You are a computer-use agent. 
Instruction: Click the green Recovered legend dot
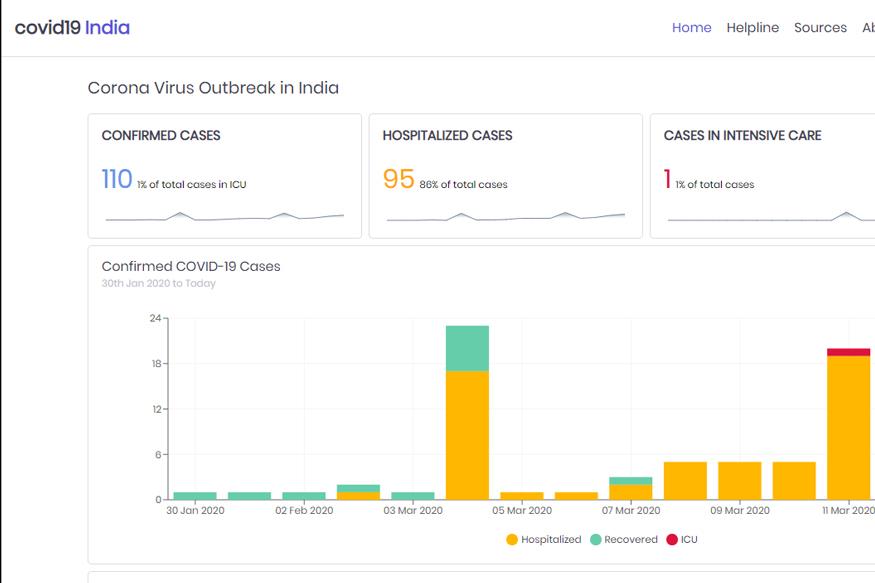[595, 539]
